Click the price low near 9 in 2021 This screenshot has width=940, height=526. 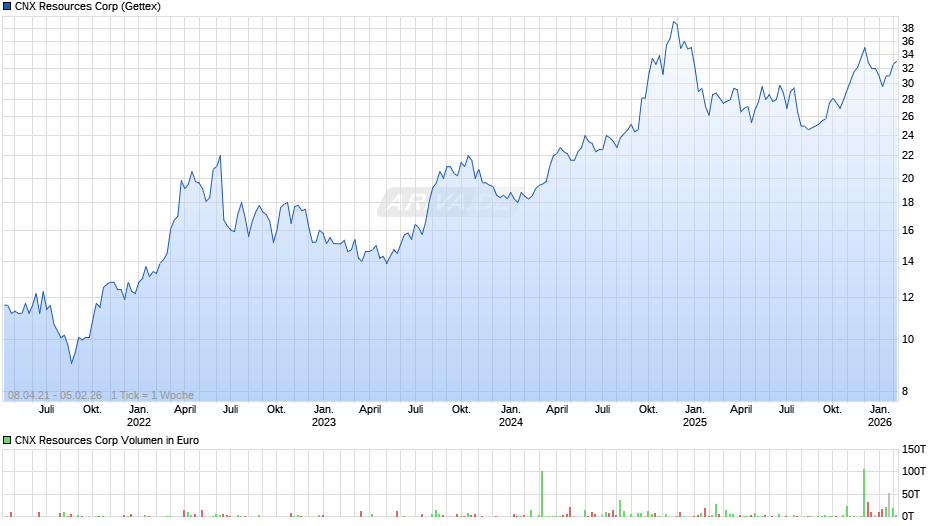tap(71, 362)
